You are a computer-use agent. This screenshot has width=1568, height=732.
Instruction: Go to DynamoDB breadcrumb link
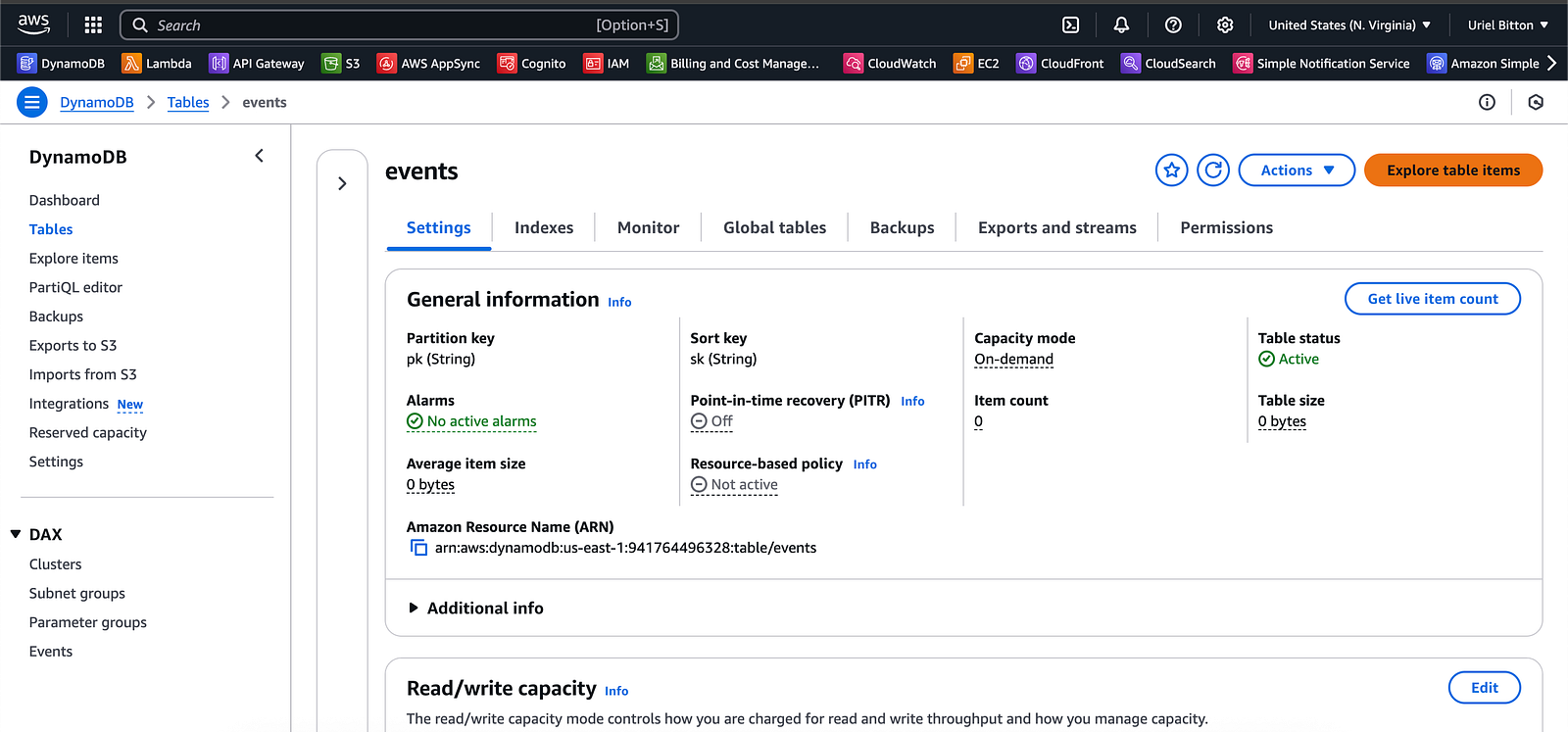pyautogui.click(x=97, y=102)
